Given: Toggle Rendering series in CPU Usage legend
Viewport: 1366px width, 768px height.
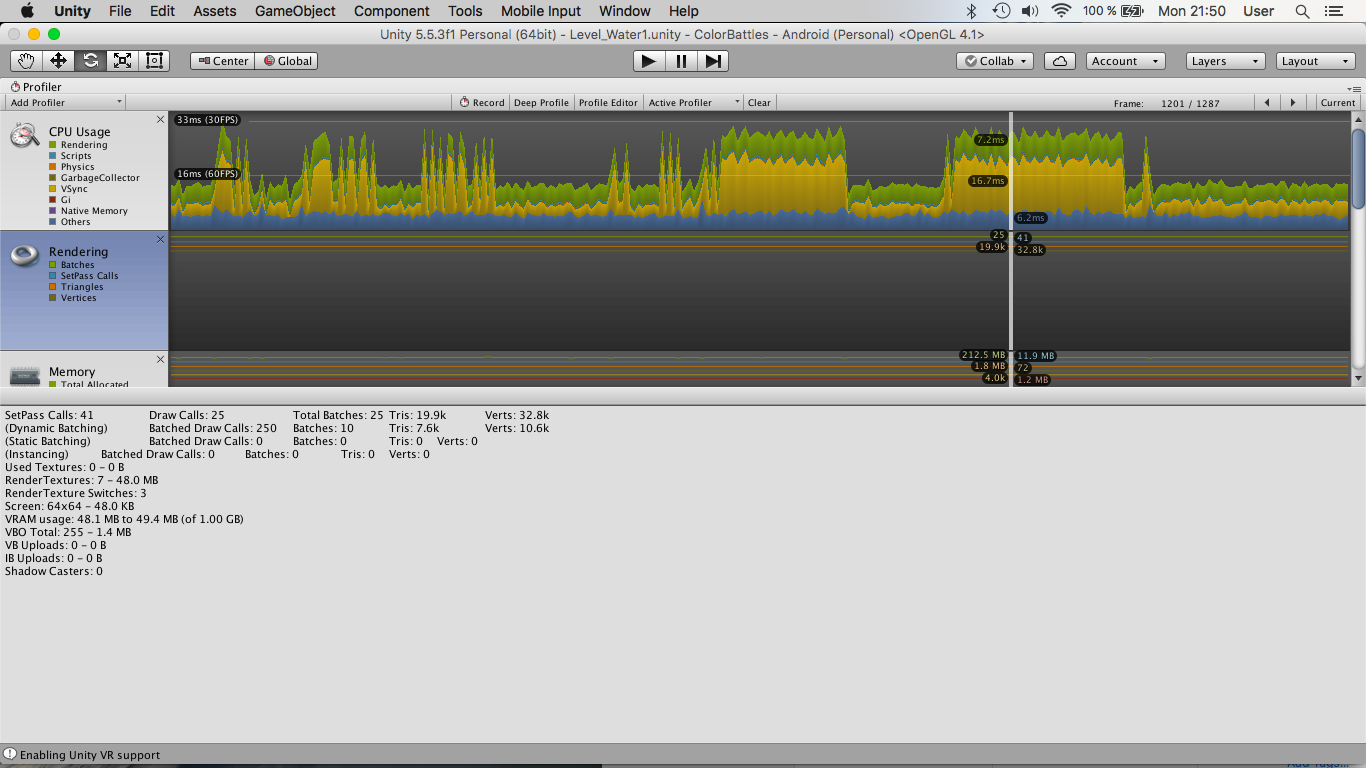Looking at the screenshot, I should (x=78, y=145).
